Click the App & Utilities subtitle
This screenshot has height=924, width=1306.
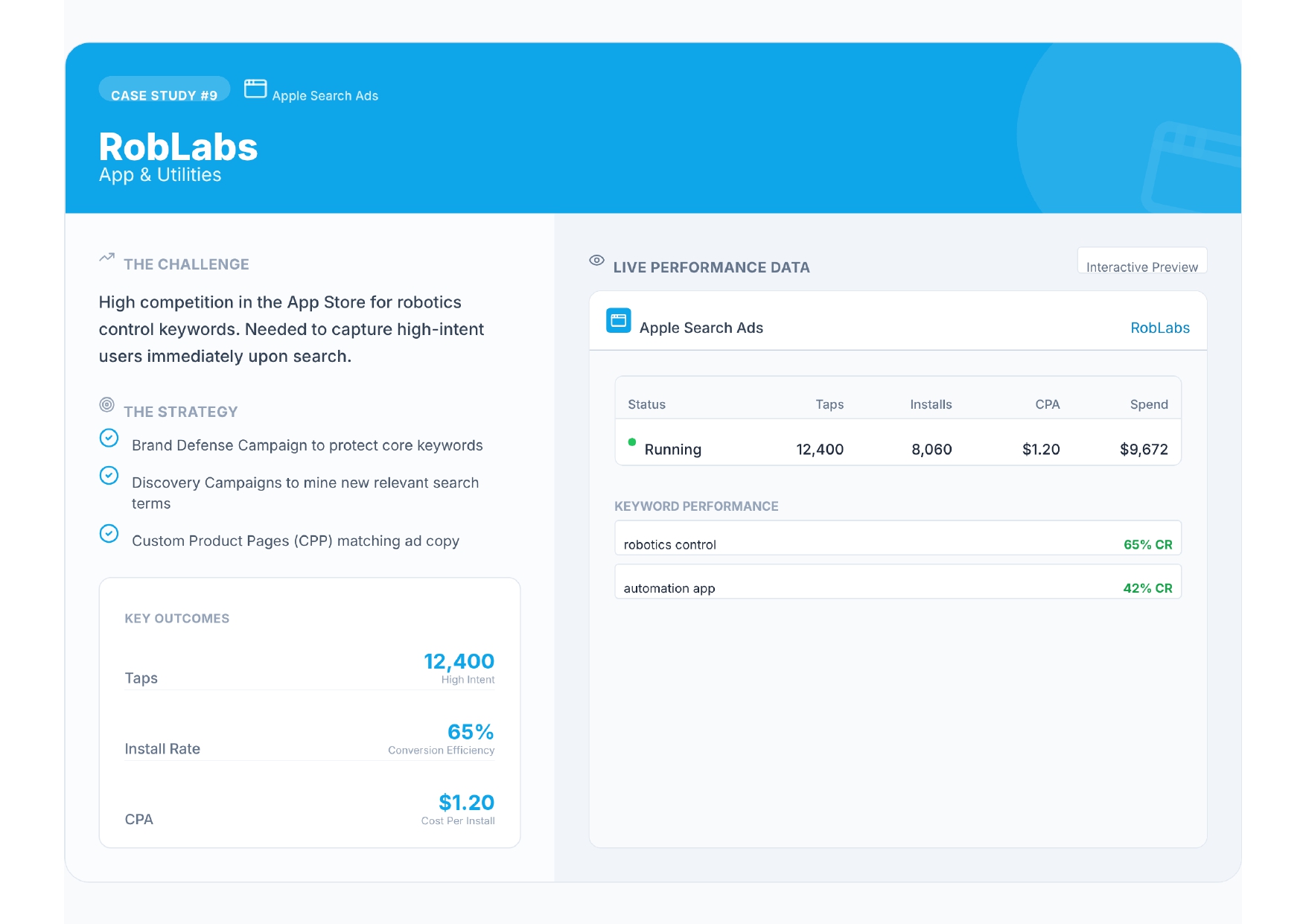(x=160, y=175)
